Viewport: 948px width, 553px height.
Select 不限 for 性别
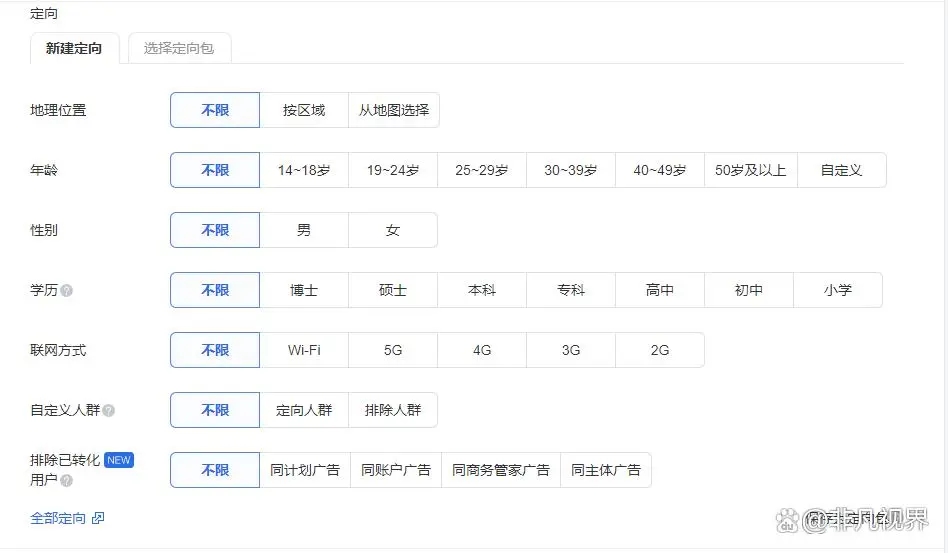(215, 230)
